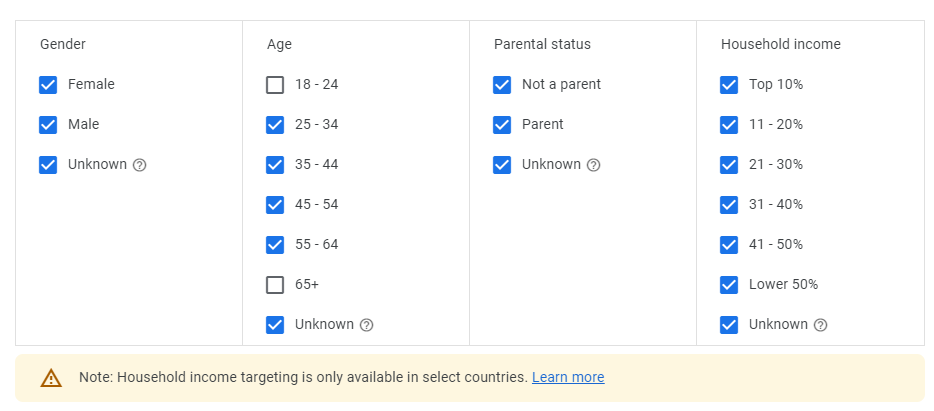Deselect the 25 - 34 age range

coord(275,125)
